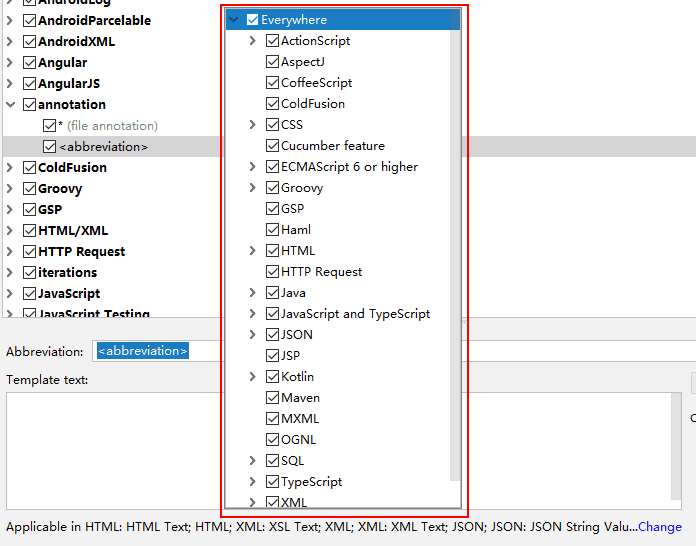This screenshot has width=696, height=546.
Task: Toggle Cucumber feature checkbox
Action: point(272,146)
